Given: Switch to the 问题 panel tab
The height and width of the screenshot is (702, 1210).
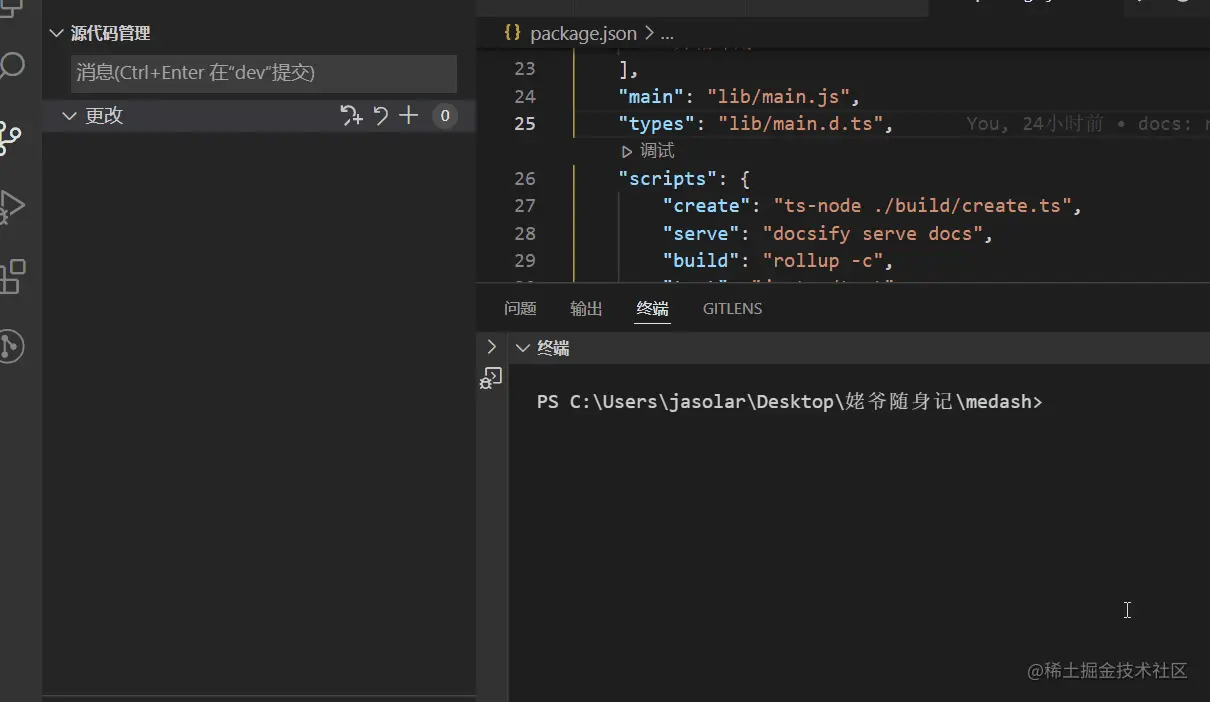Looking at the screenshot, I should coord(520,309).
